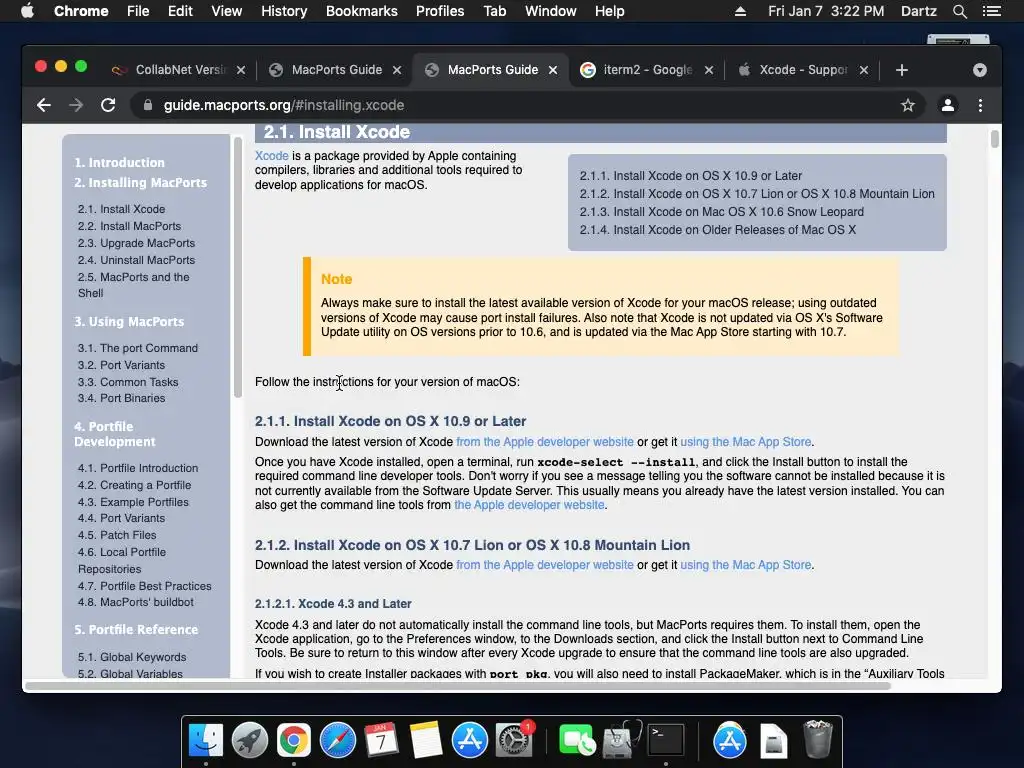Open the first App Store Dock icon
Viewport: 1024px width, 768px height.
click(470, 740)
